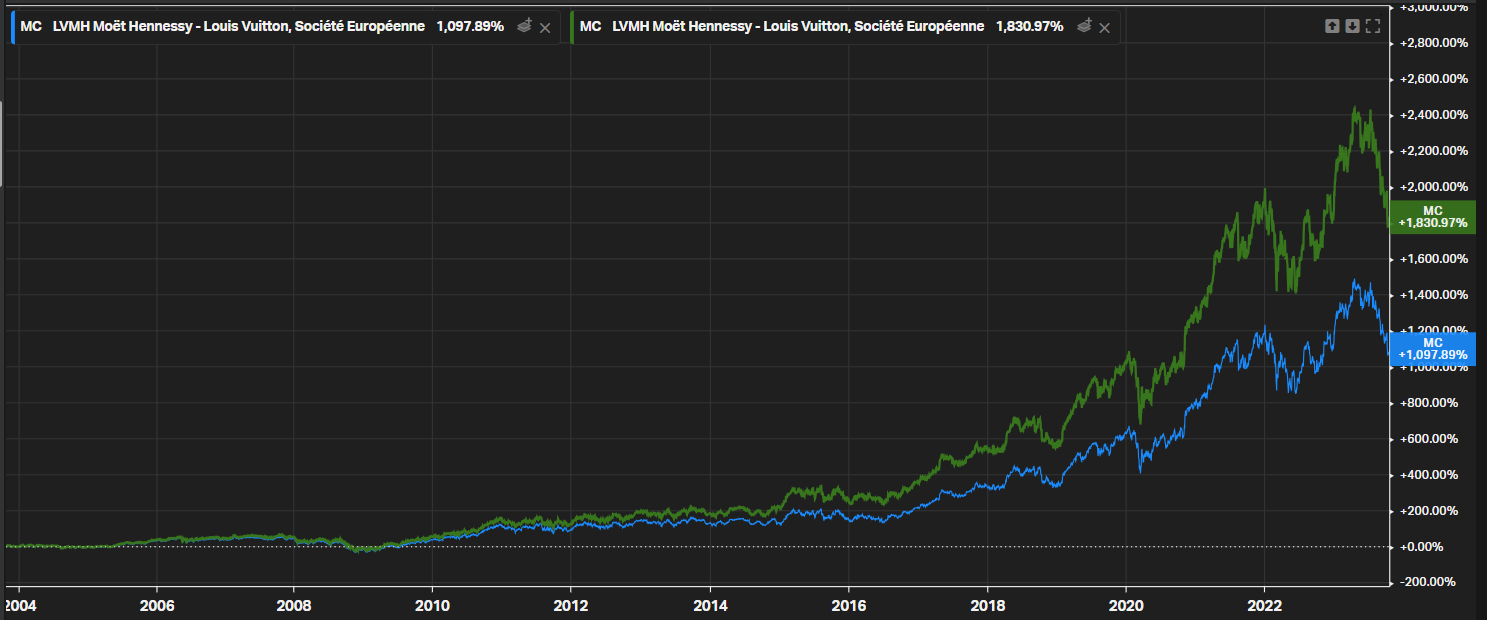Click the 2010 label on time axis
Screen dimensions: 1487x620
click(431, 605)
